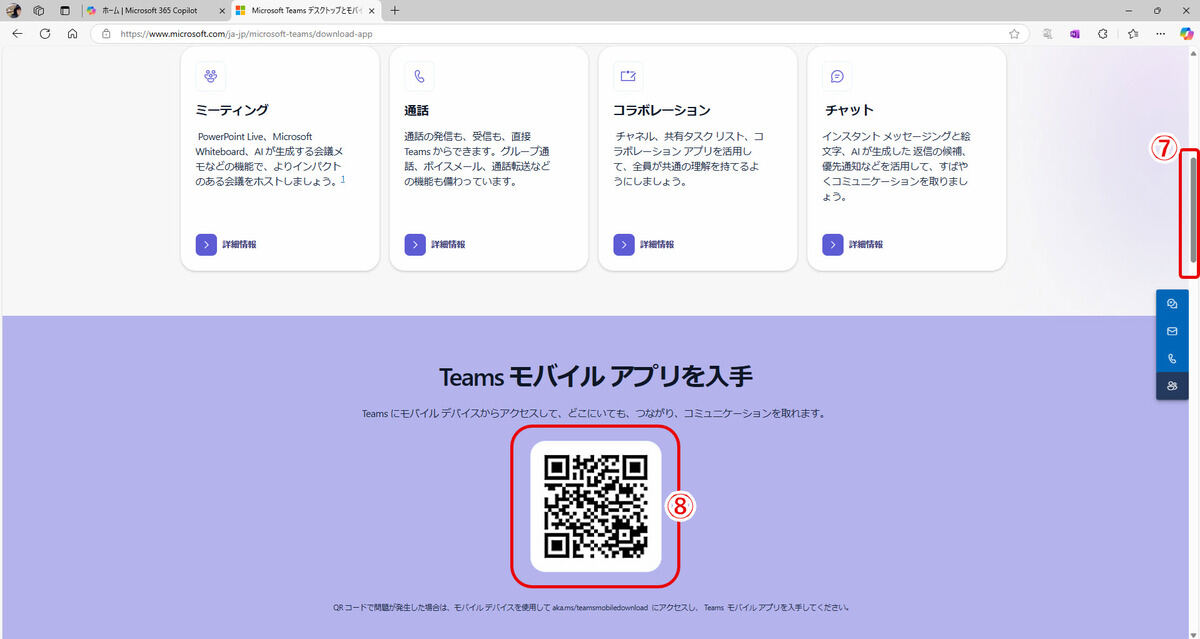Open the details arrow under Chat card
Screen dimensions: 1200x639
(833, 244)
